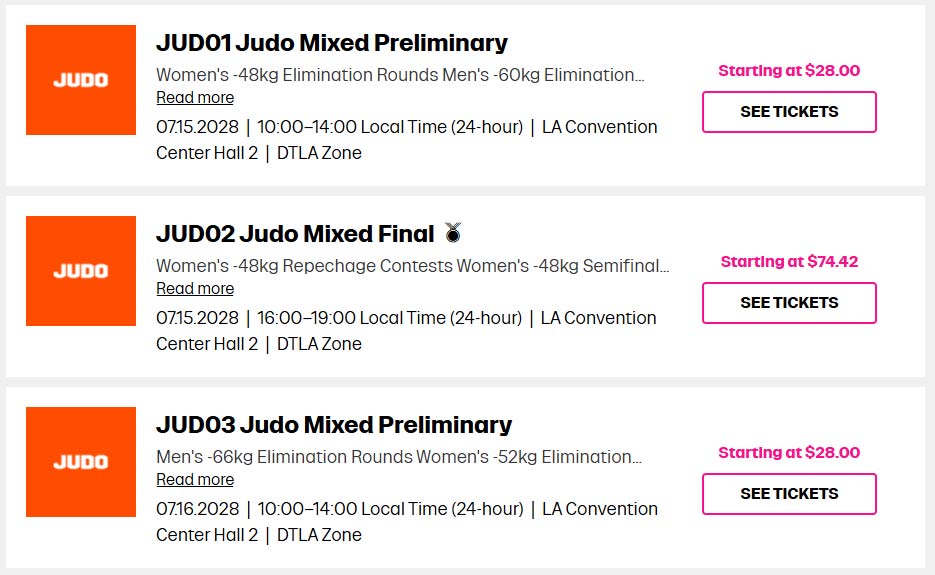The image size is (935, 575).
Task: Click the JUD01 orange Judo logo thumbnail
Action: point(81,80)
